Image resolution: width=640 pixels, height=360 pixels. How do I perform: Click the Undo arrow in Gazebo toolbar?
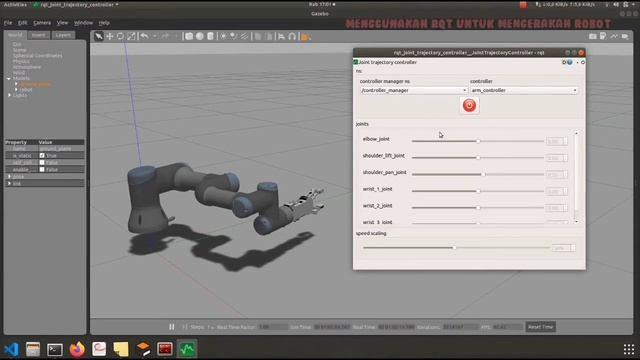pos(144,36)
